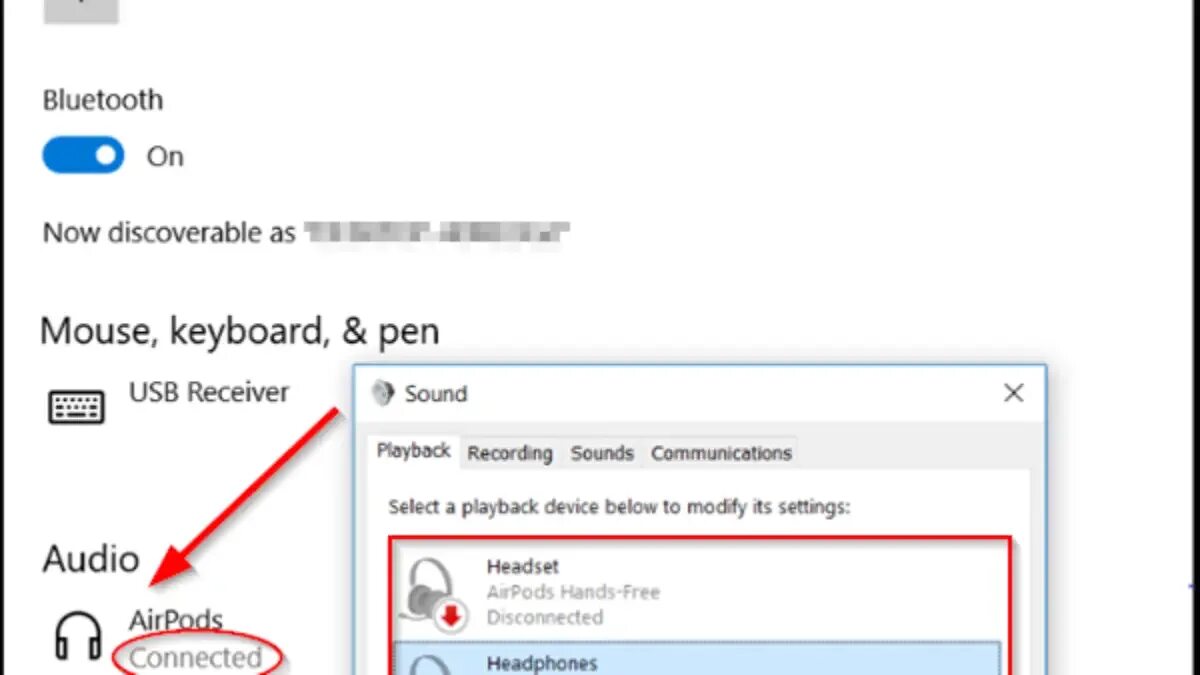Turn off the Bluetooth toggle switch
The height and width of the screenshot is (675, 1200).
pos(83,156)
